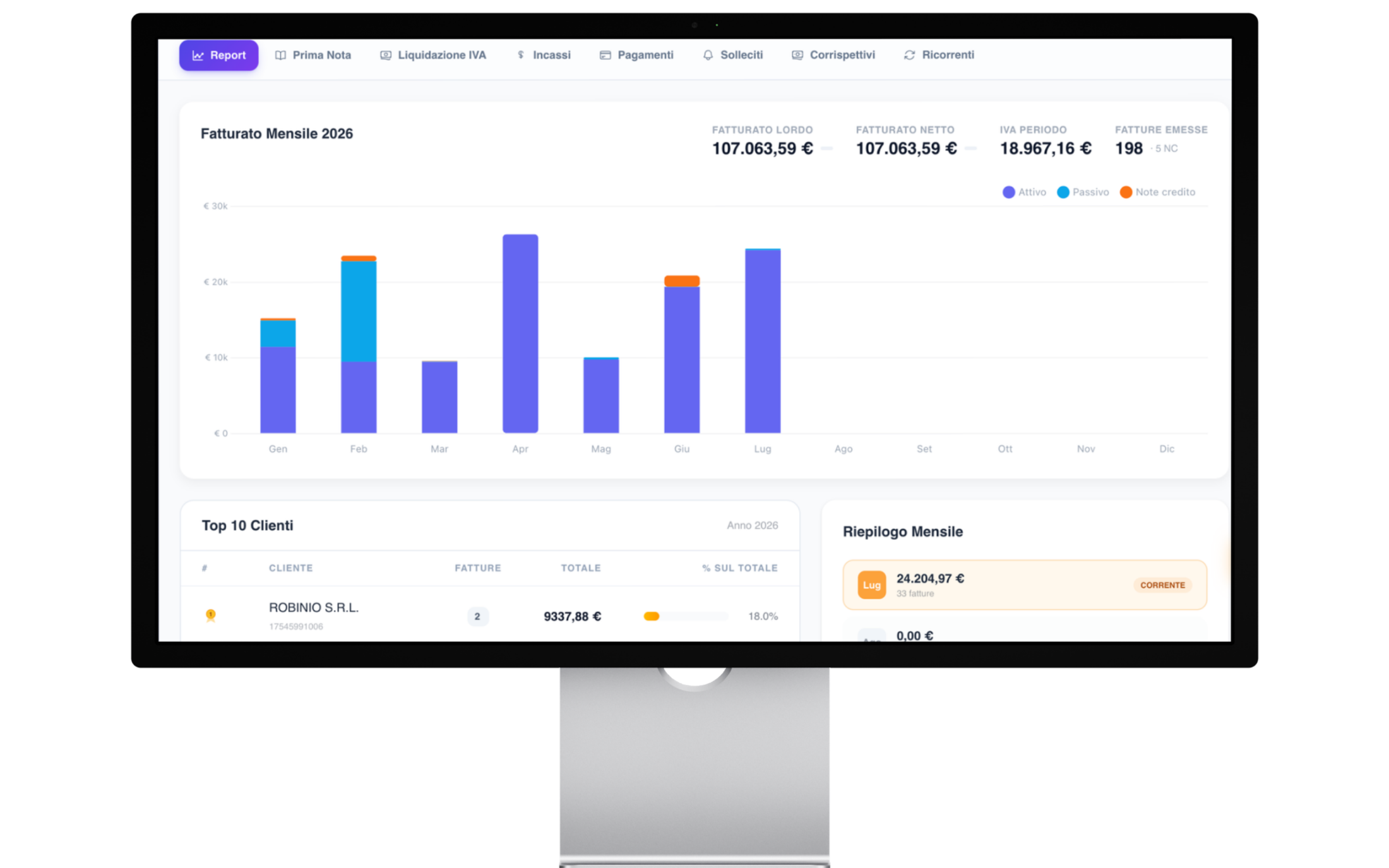Click the orange Note credito segment on Giu bar

point(682,281)
